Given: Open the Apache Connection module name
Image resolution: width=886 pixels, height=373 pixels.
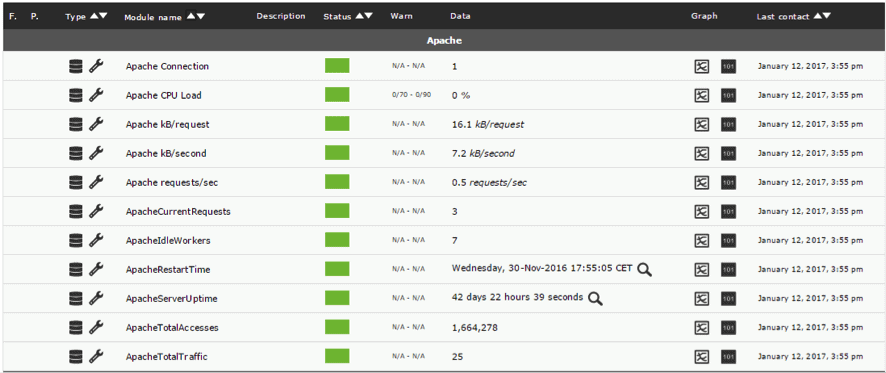Looking at the screenshot, I should (x=167, y=67).
